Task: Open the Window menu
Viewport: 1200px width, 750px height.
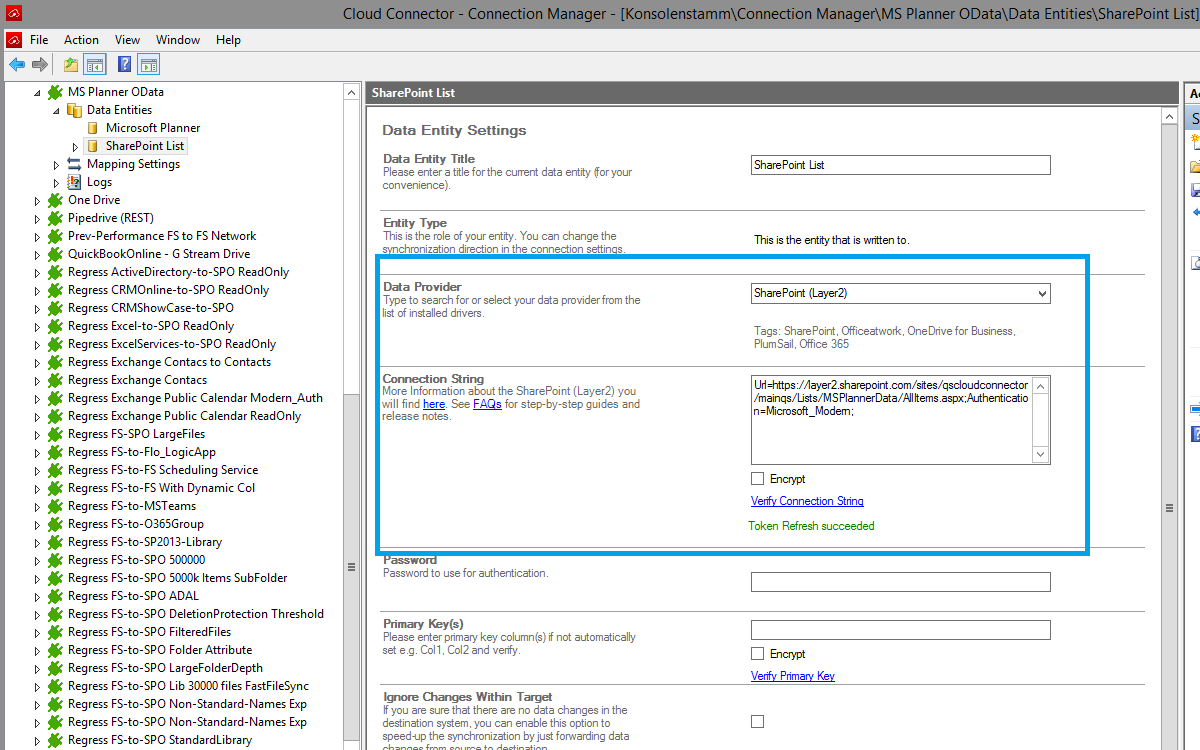Action: tap(178, 40)
